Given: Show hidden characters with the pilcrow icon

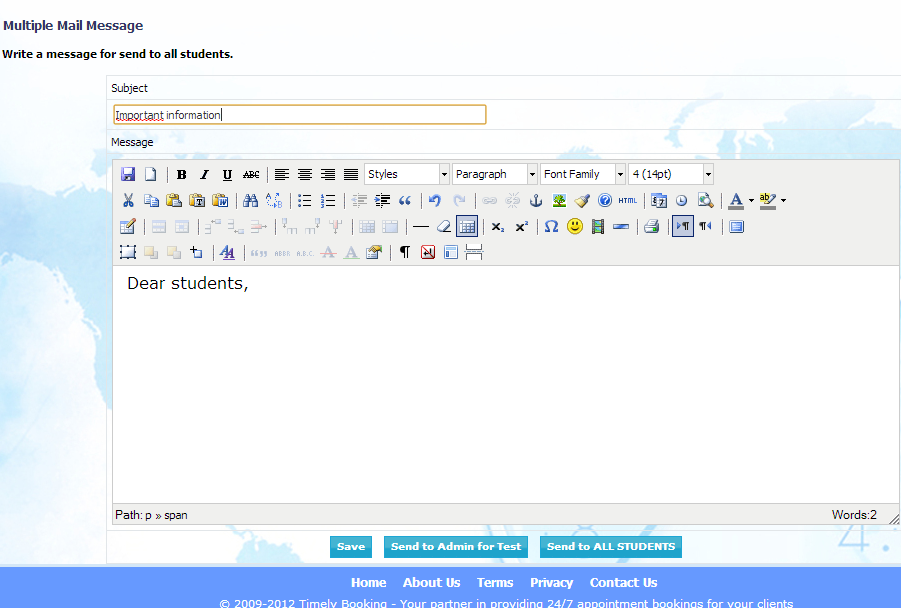Looking at the screenshot, I should pyautogui.click(x=405, y=252).
